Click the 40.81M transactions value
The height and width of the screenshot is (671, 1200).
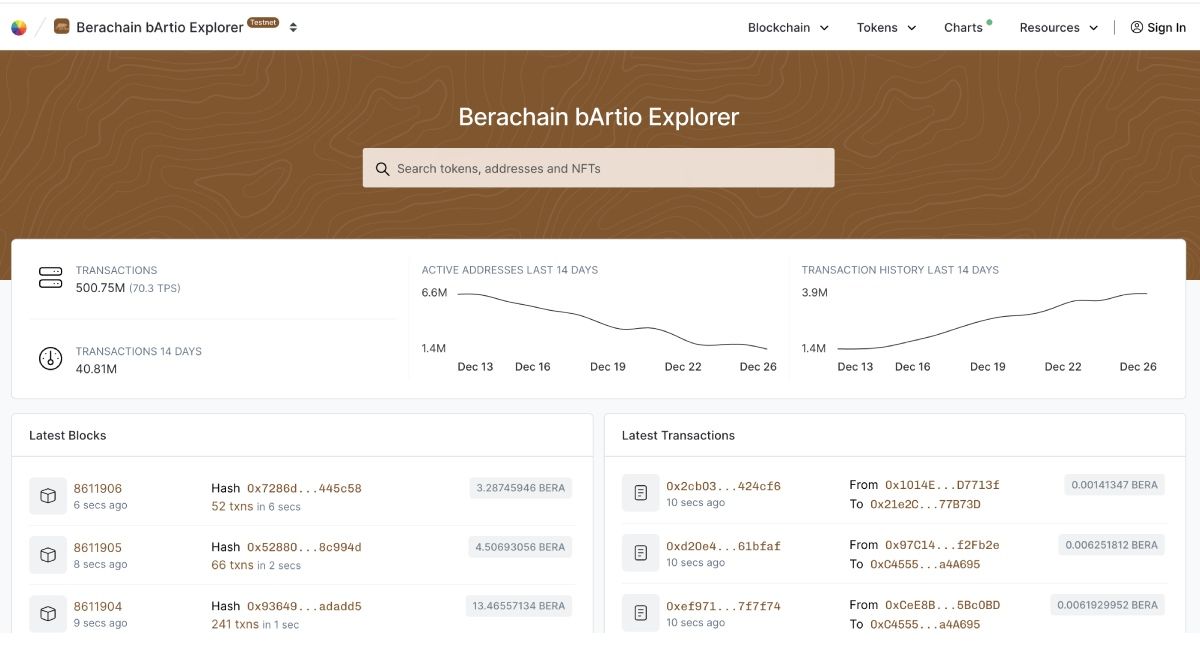[x=96, y=369]
